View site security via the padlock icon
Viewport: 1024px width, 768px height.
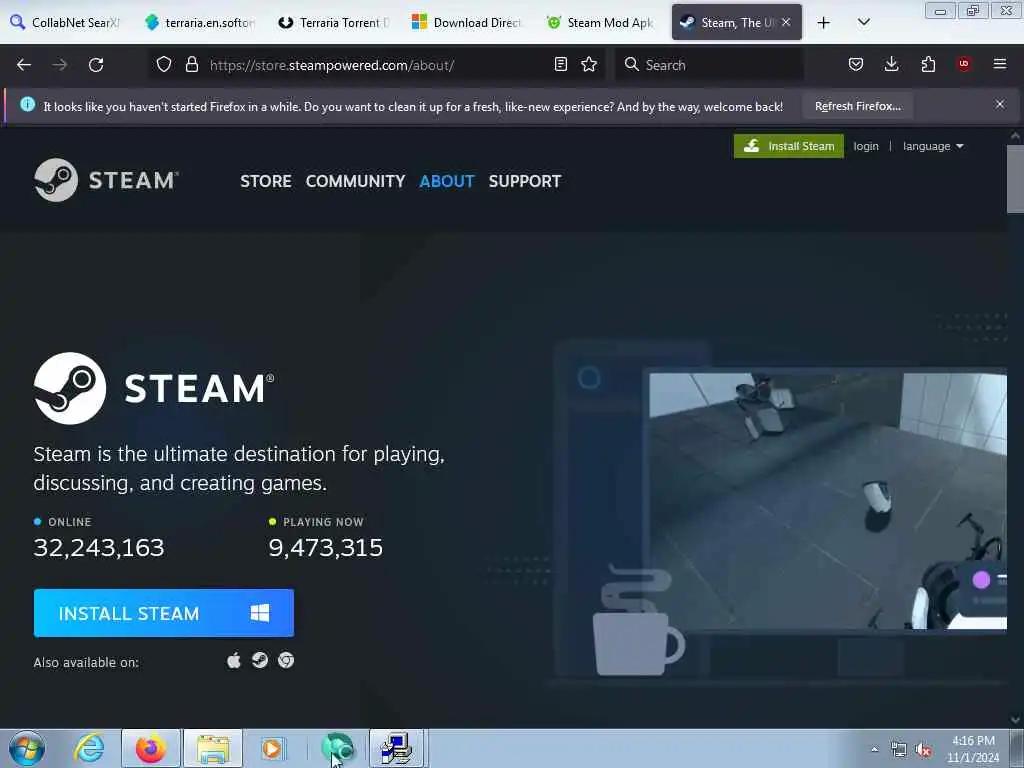click(x=191, y=64)
